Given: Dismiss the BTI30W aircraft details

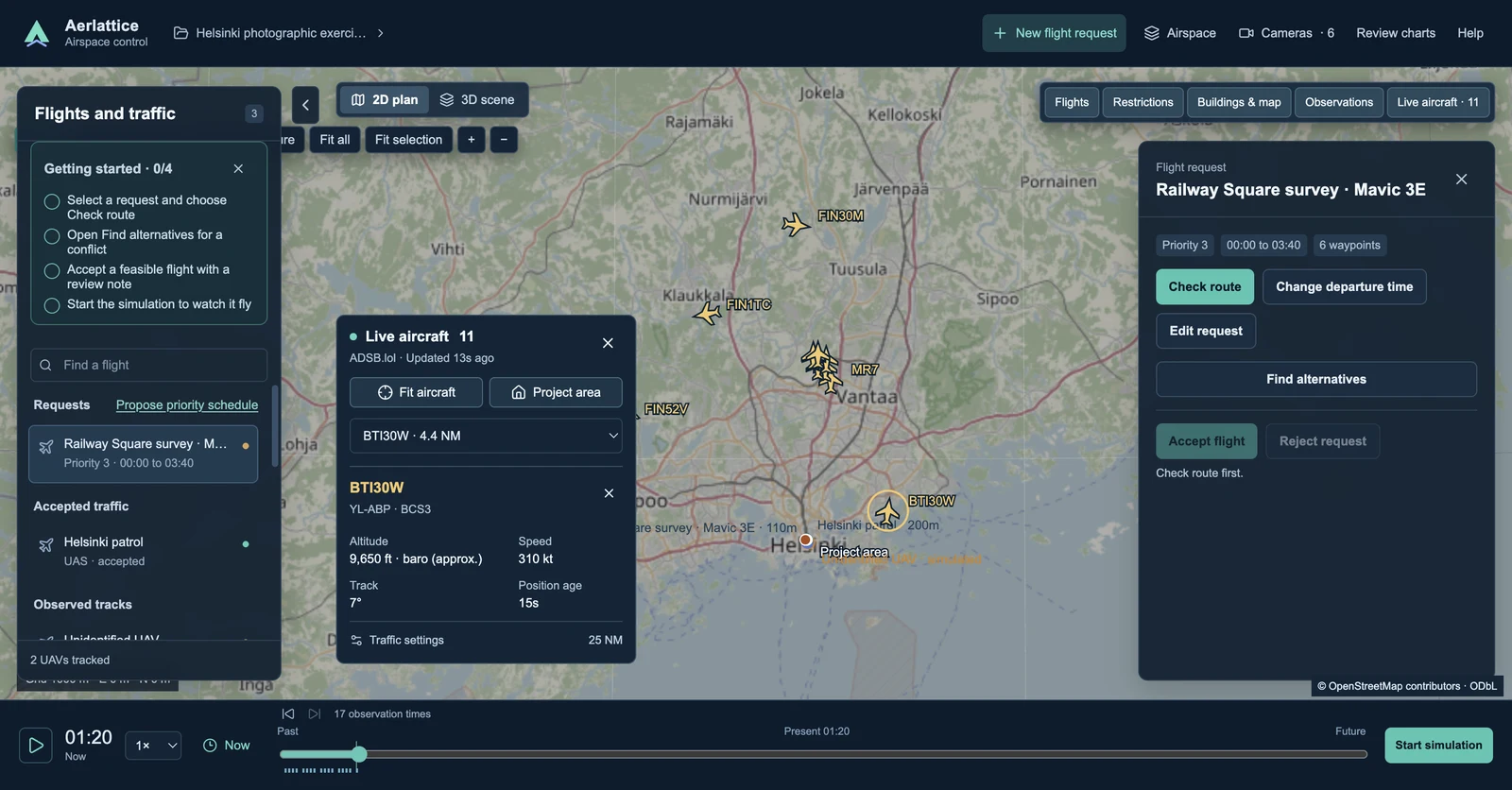Looking at the screenshot, I should tap(609, 493).
